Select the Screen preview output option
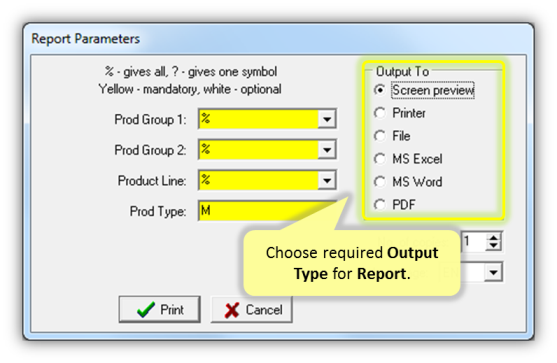Viewport: 557px width, 363px height. click(x=380, y=90)
